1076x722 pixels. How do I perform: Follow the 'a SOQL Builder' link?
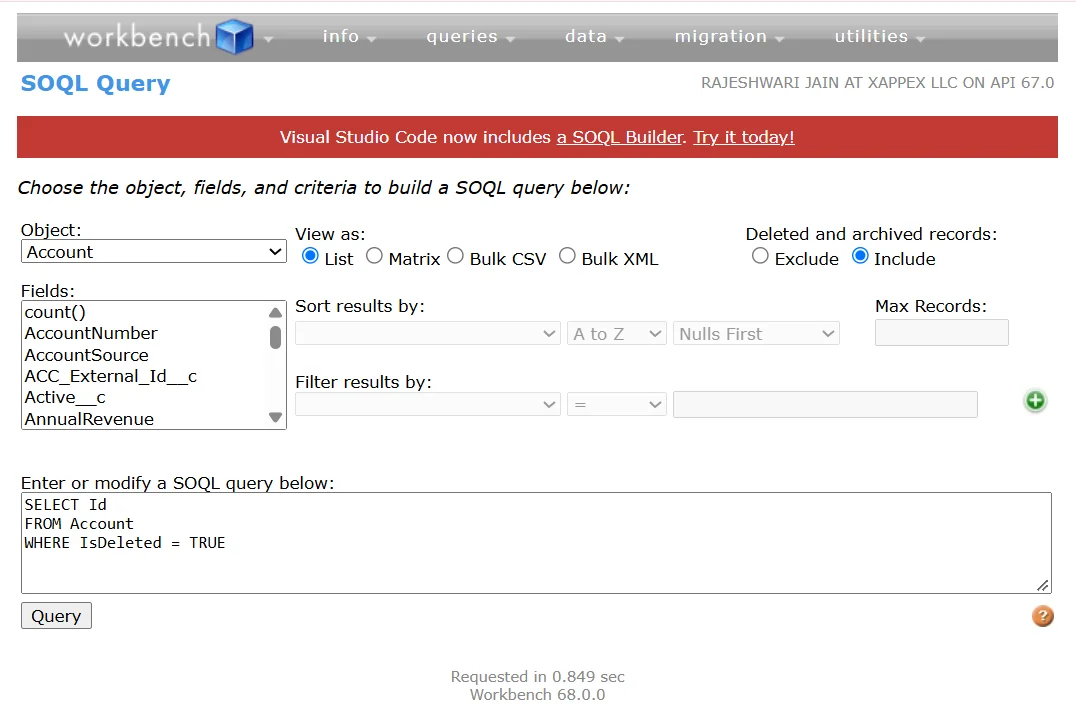click(620, 137)
